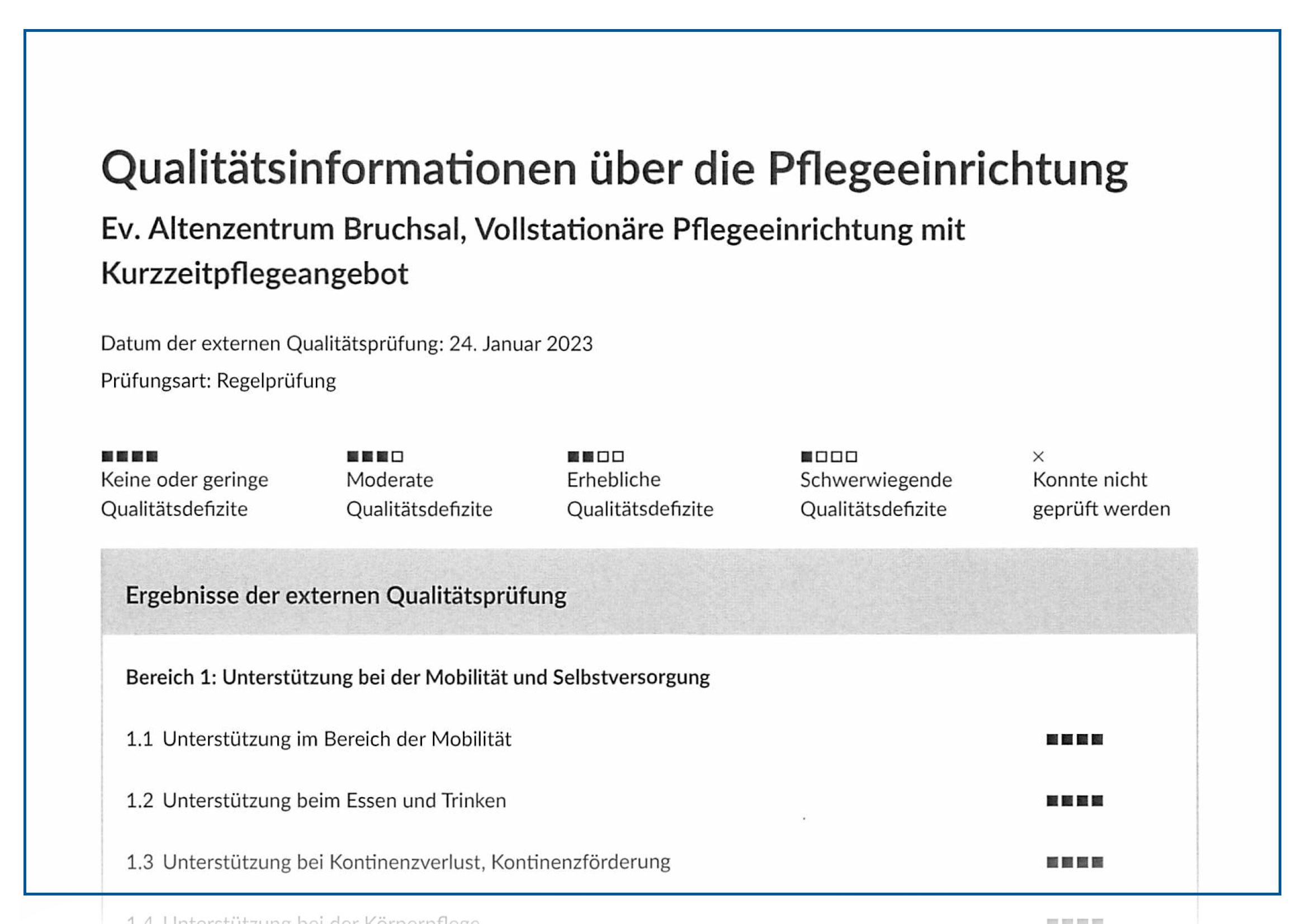This screenshot has height=924, width=1306.
Task: Click rating squares for 1.2 Essen und Trinken
Action: click(1075, 801)
